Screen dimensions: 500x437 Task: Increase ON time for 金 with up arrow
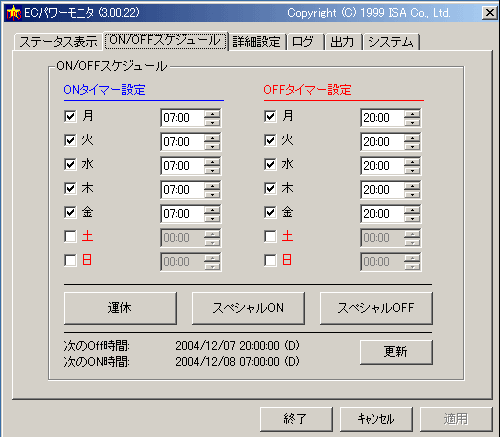point(212,210)
